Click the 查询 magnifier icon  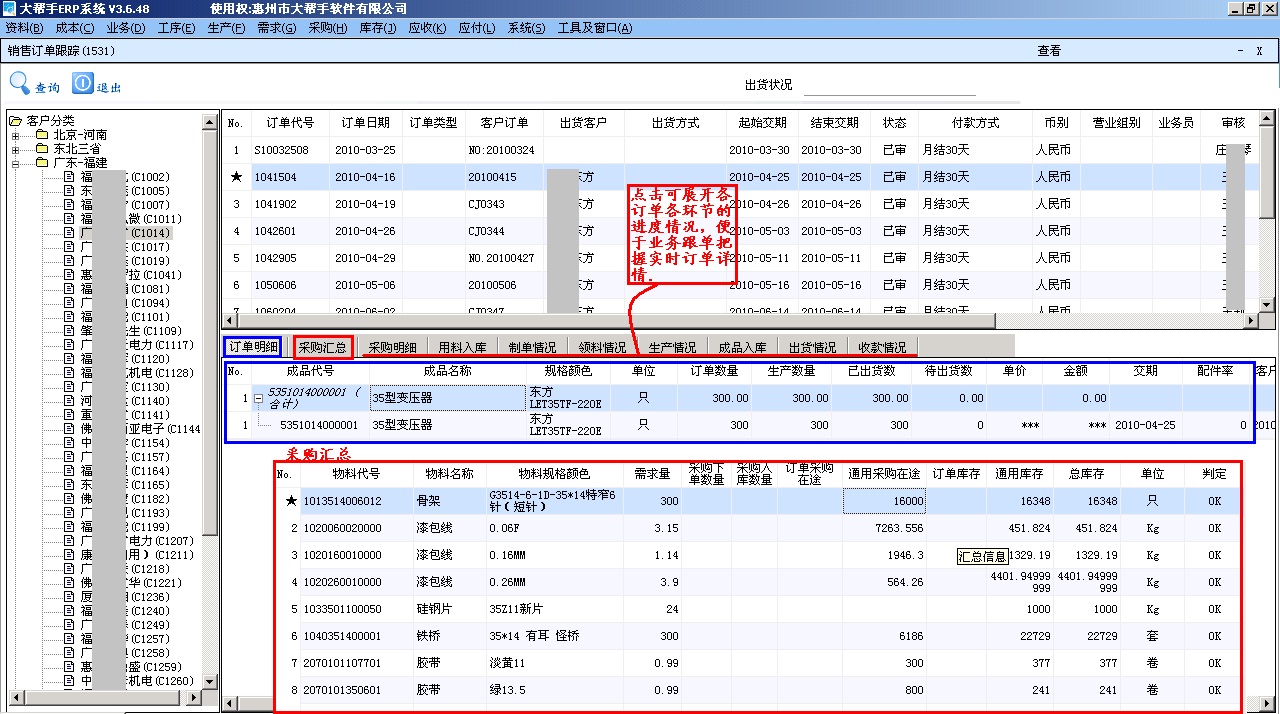click(x=20, y=84)
